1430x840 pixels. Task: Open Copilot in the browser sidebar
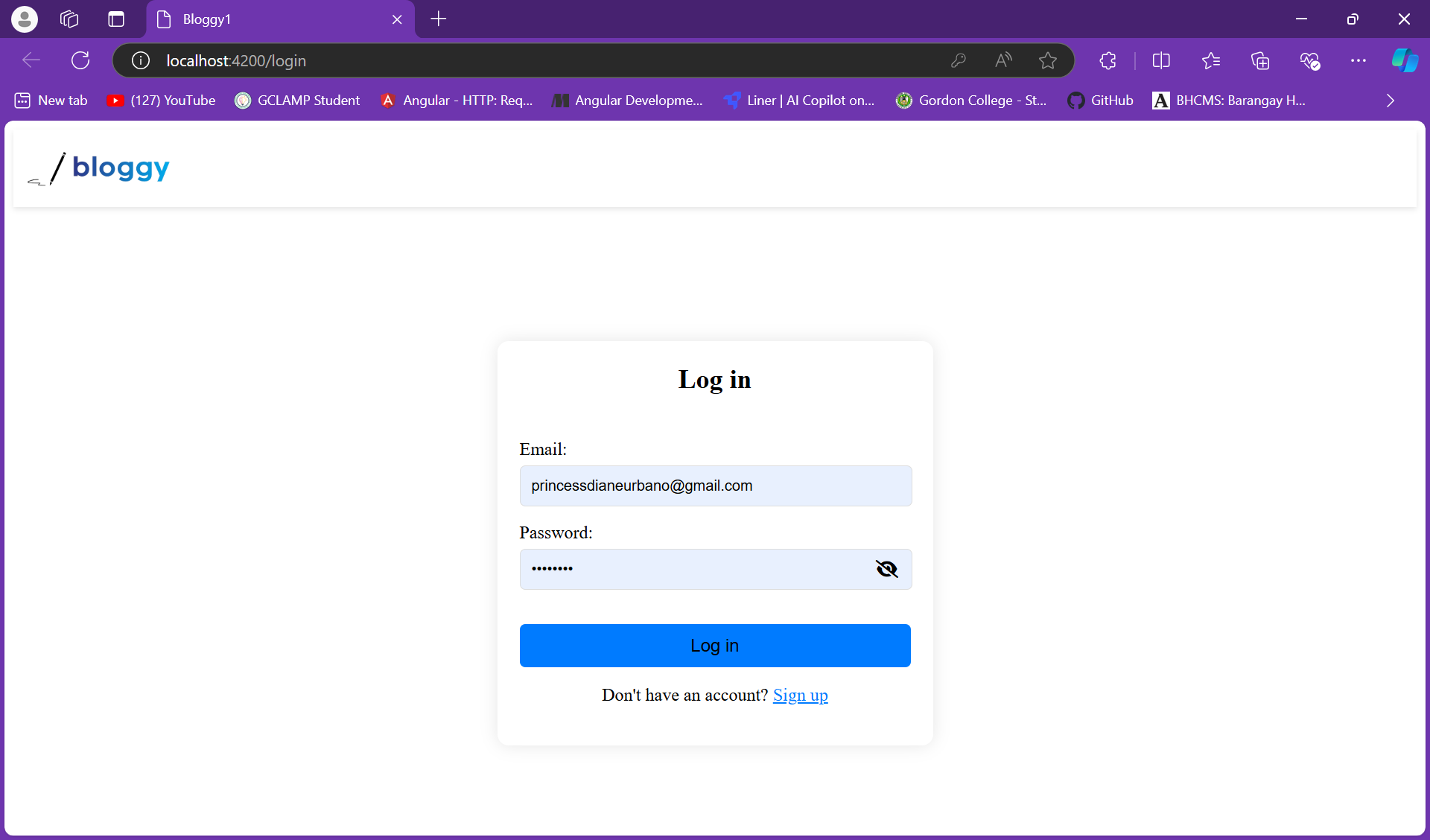(1403, 60)
